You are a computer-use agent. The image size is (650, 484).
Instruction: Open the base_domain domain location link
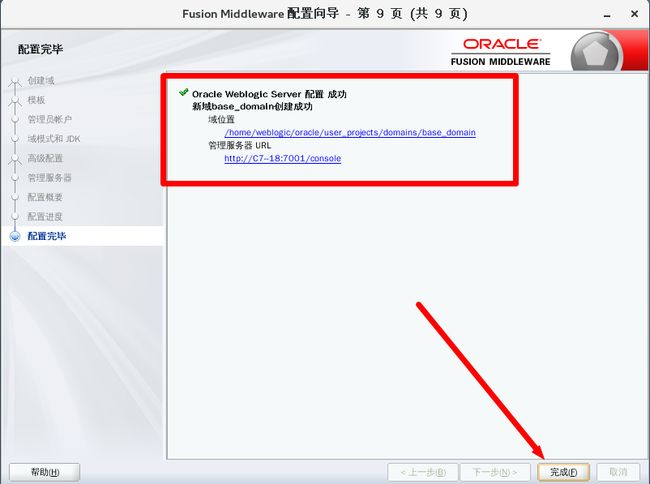coord(350,133)
